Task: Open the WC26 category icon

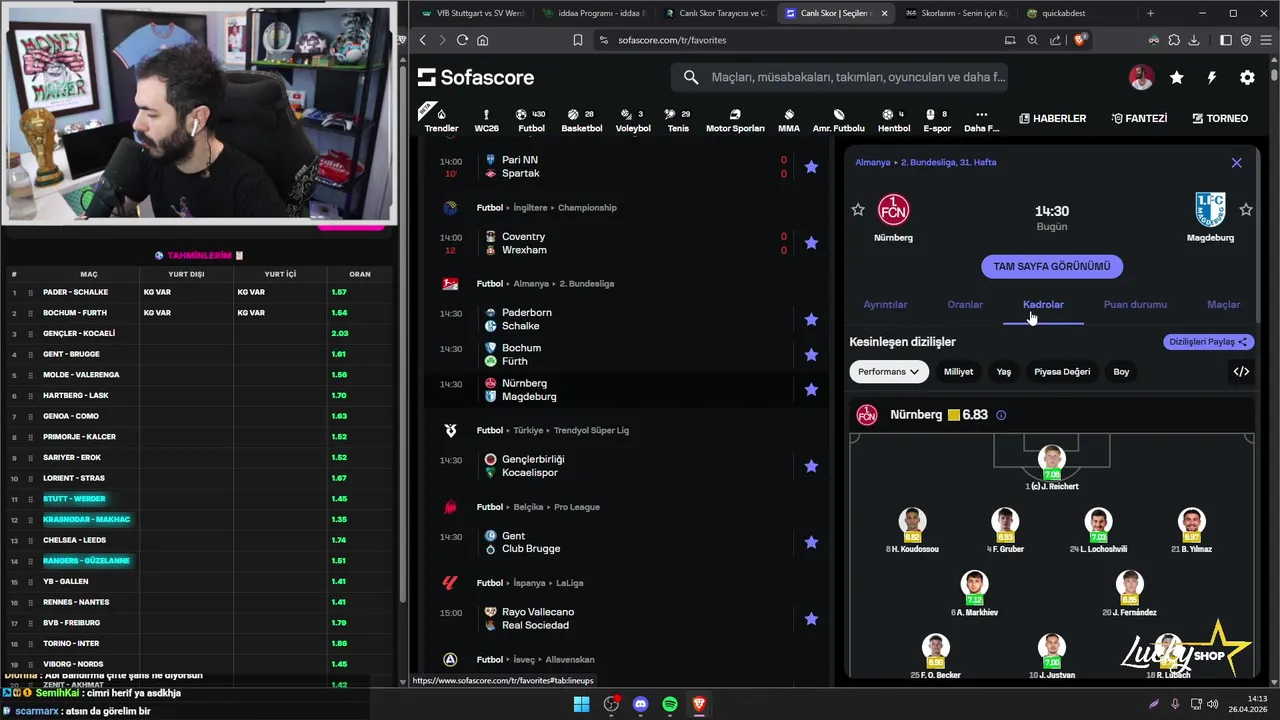Action: click(486, 119)
